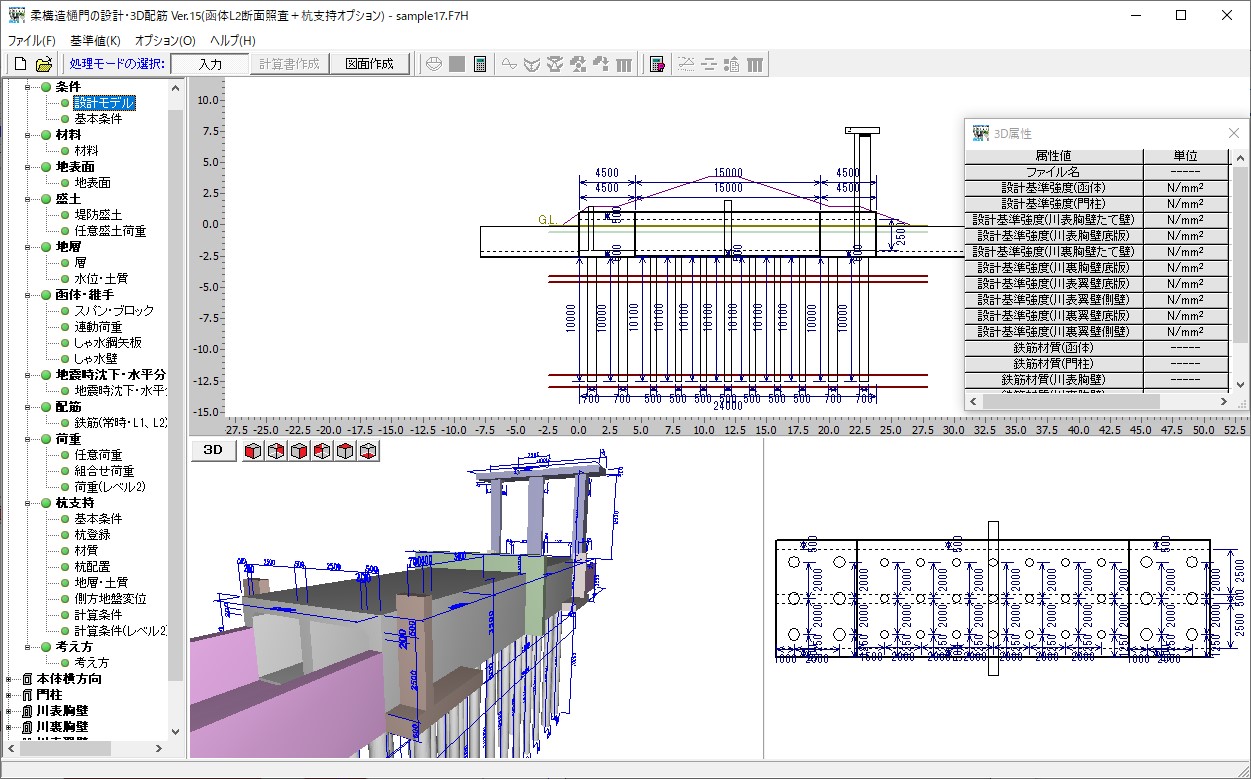Select 堤防盛土 in the tree

pos(98,215)
